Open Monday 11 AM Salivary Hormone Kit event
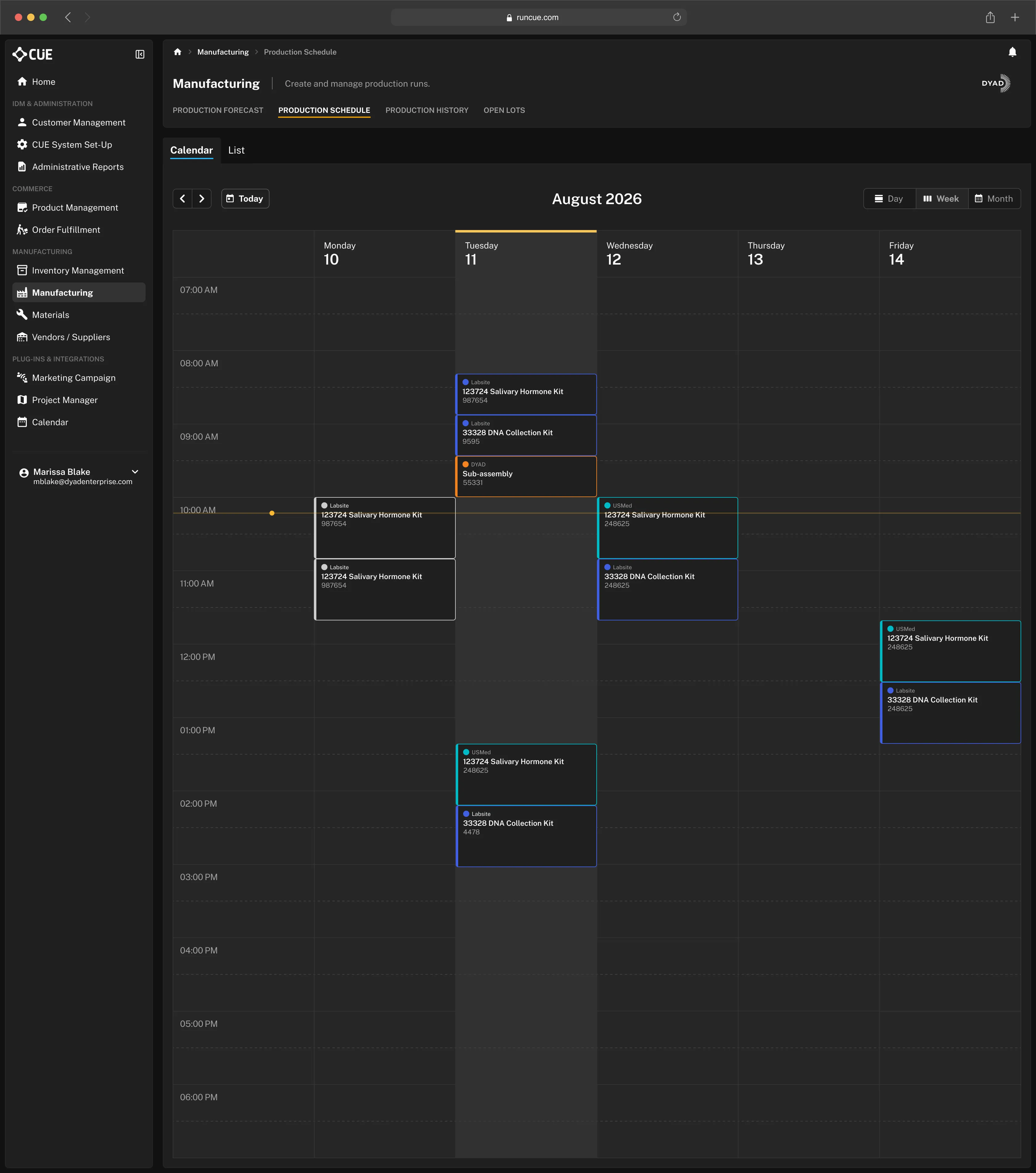 (x=384, y=589)
